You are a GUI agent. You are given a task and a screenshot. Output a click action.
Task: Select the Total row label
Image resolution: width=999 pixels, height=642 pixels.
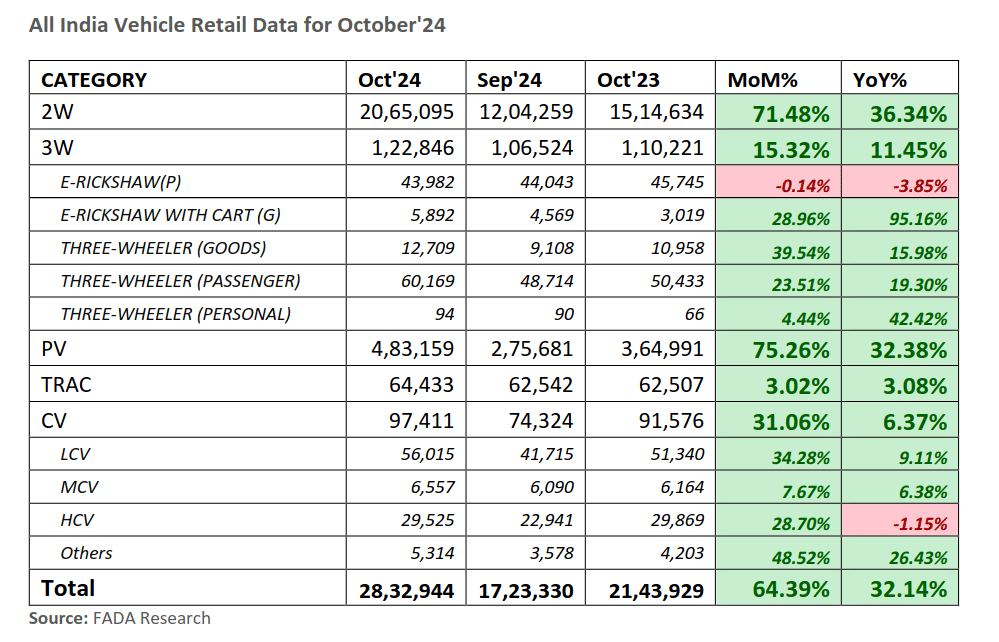click(68, 587)
